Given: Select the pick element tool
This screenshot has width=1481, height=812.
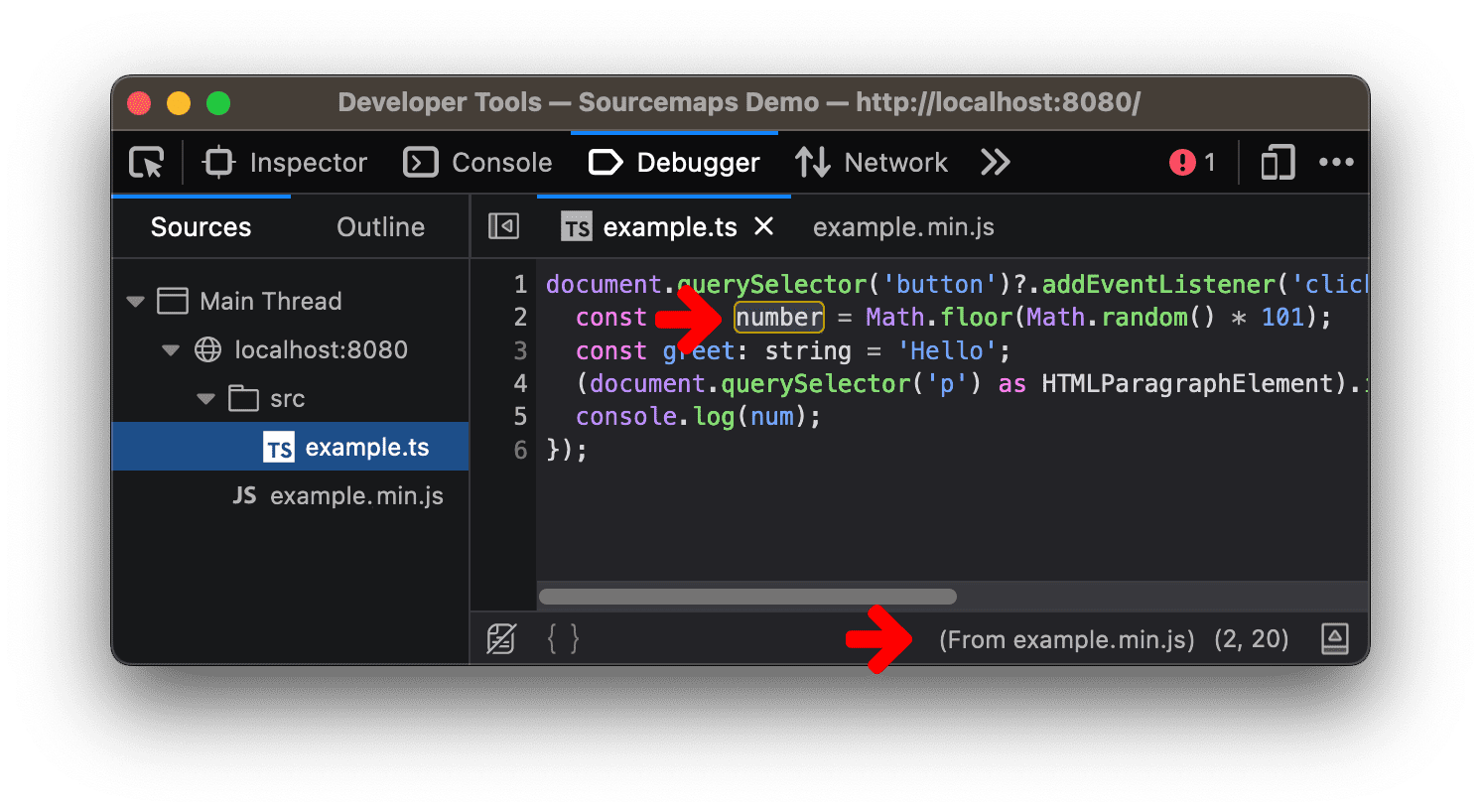Looking at the screenshot, I should click(x=145, y=162).
